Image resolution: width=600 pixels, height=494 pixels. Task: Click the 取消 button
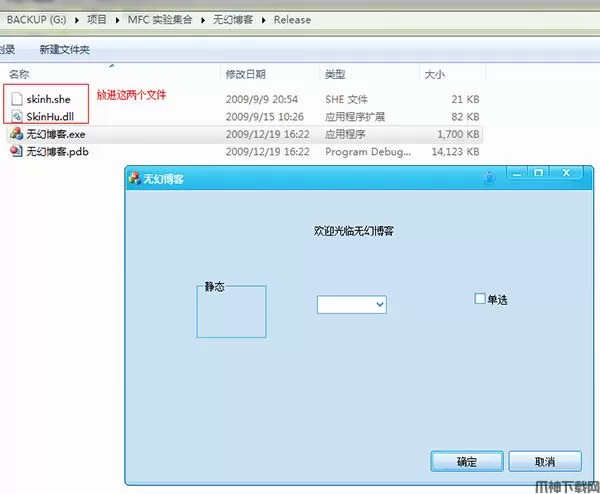tap(545, 461)
